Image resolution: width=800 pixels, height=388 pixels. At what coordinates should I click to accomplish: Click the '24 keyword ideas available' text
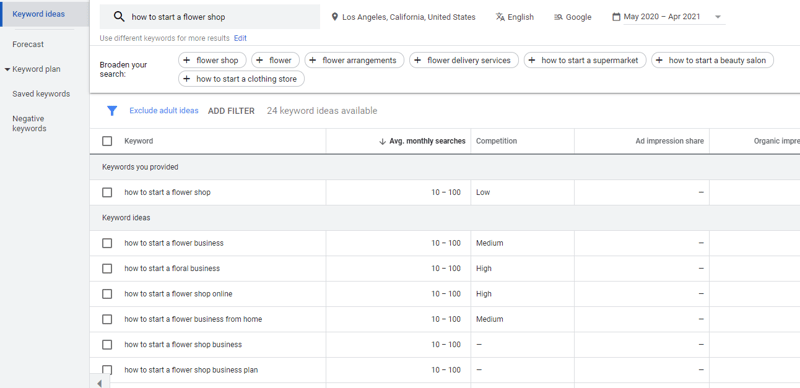(322, 111)
